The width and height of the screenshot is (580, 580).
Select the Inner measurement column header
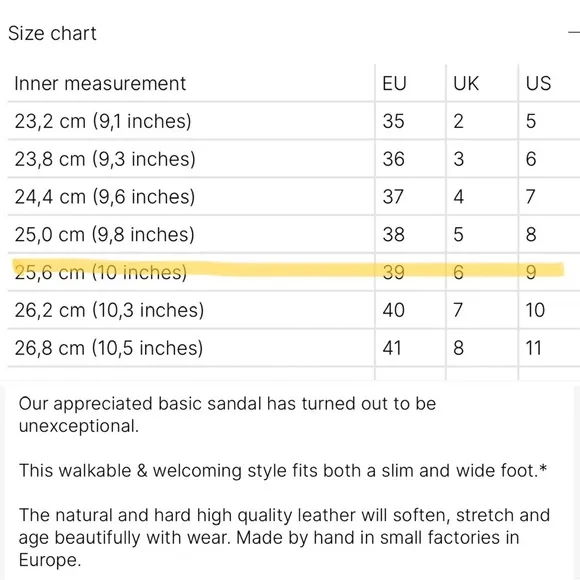(100, 83)
